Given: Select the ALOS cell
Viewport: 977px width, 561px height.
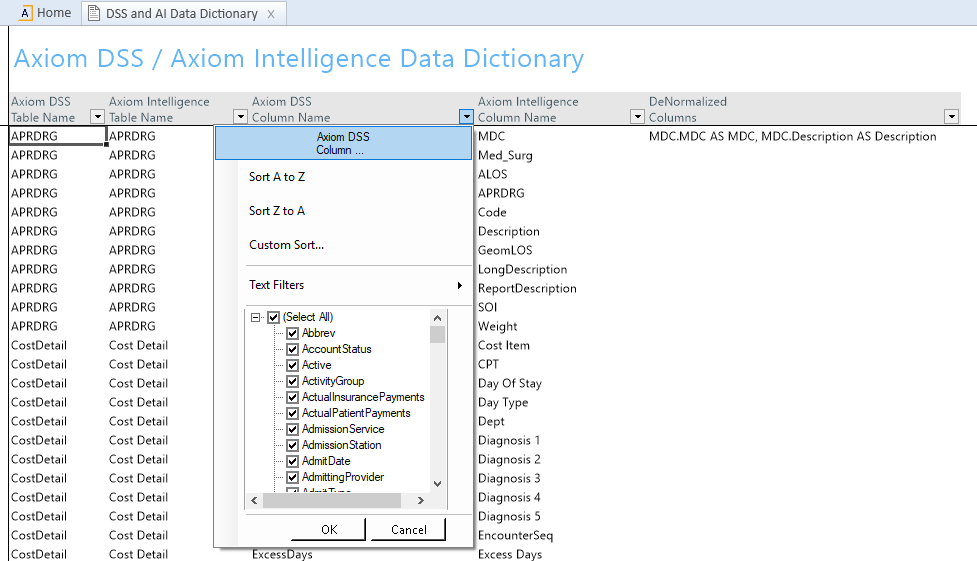Looking at the screenshot, I should tap(493, 174).
